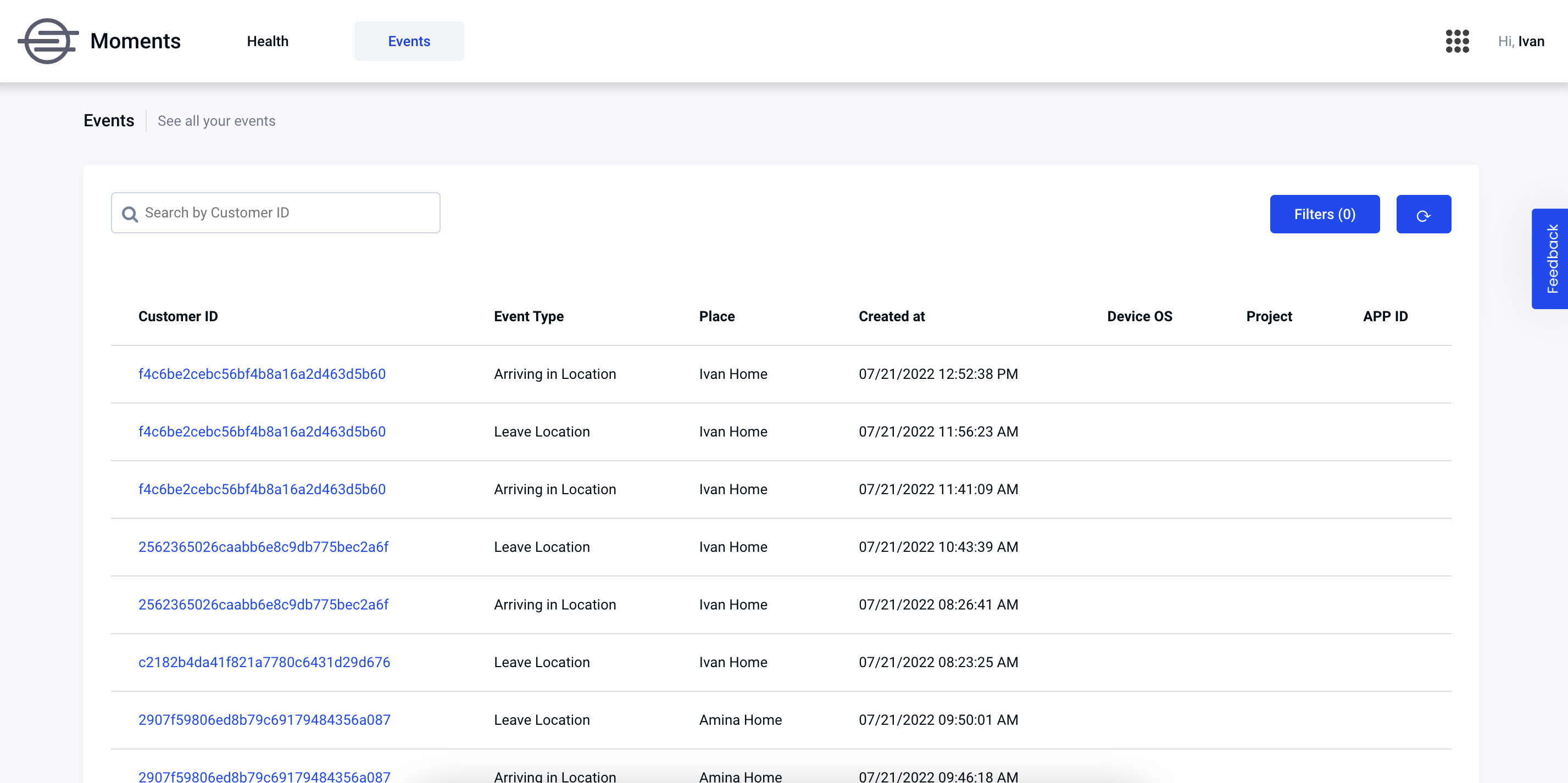Open the apps grid menu icon
The height and width of the screenshot is (783, 1568).
point(1457,41)
